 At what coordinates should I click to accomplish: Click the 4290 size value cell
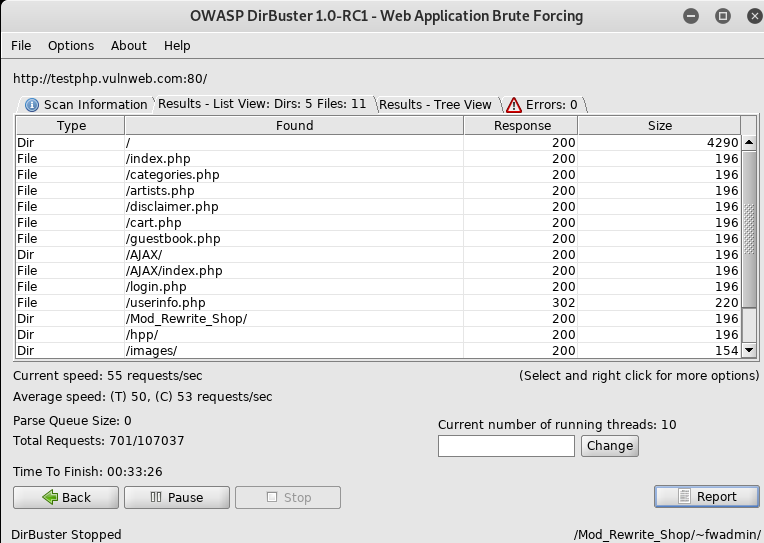tap(659, 142)
